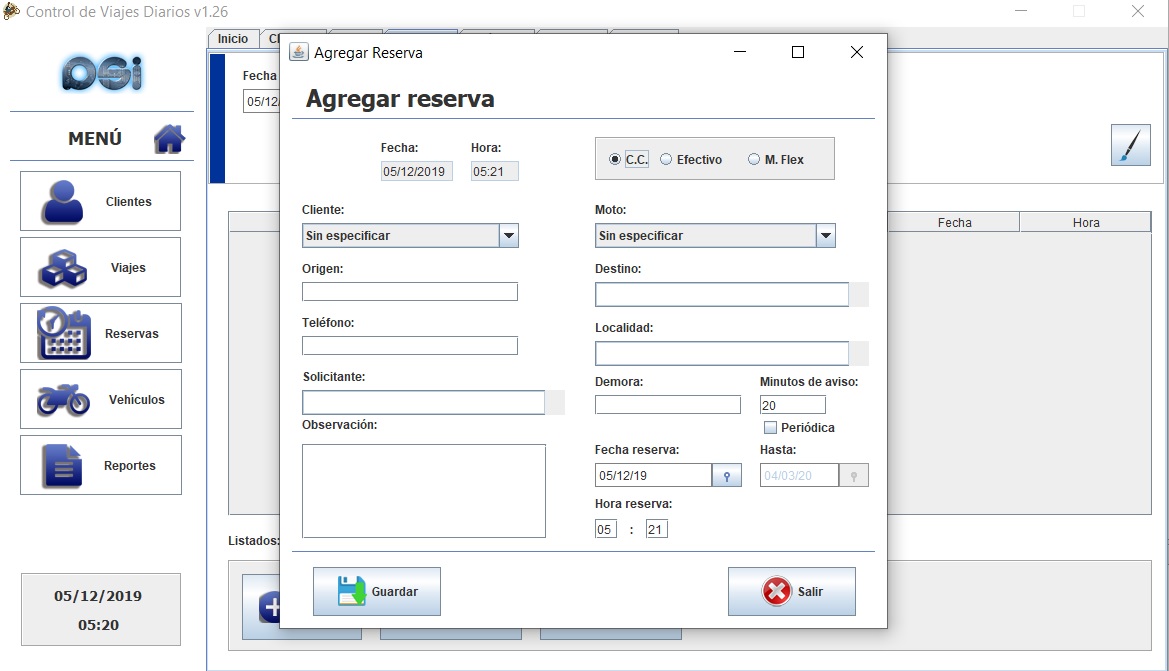Viewport: 1169px width, 671px height.
Task: Click into the Origen text field
Action: (409, 292)
